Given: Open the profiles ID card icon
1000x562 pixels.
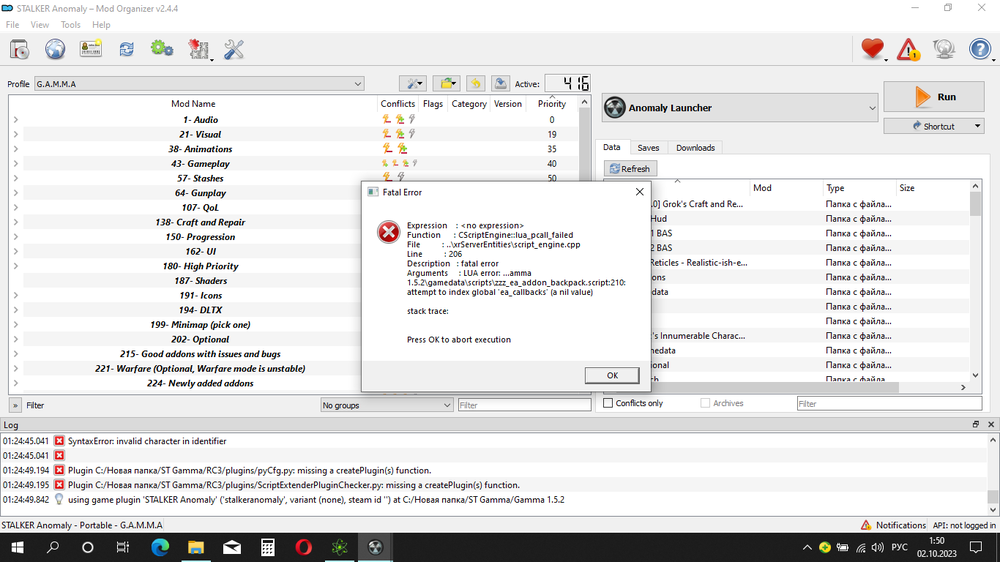Looking at the screenshot, I should pos(92,48).
